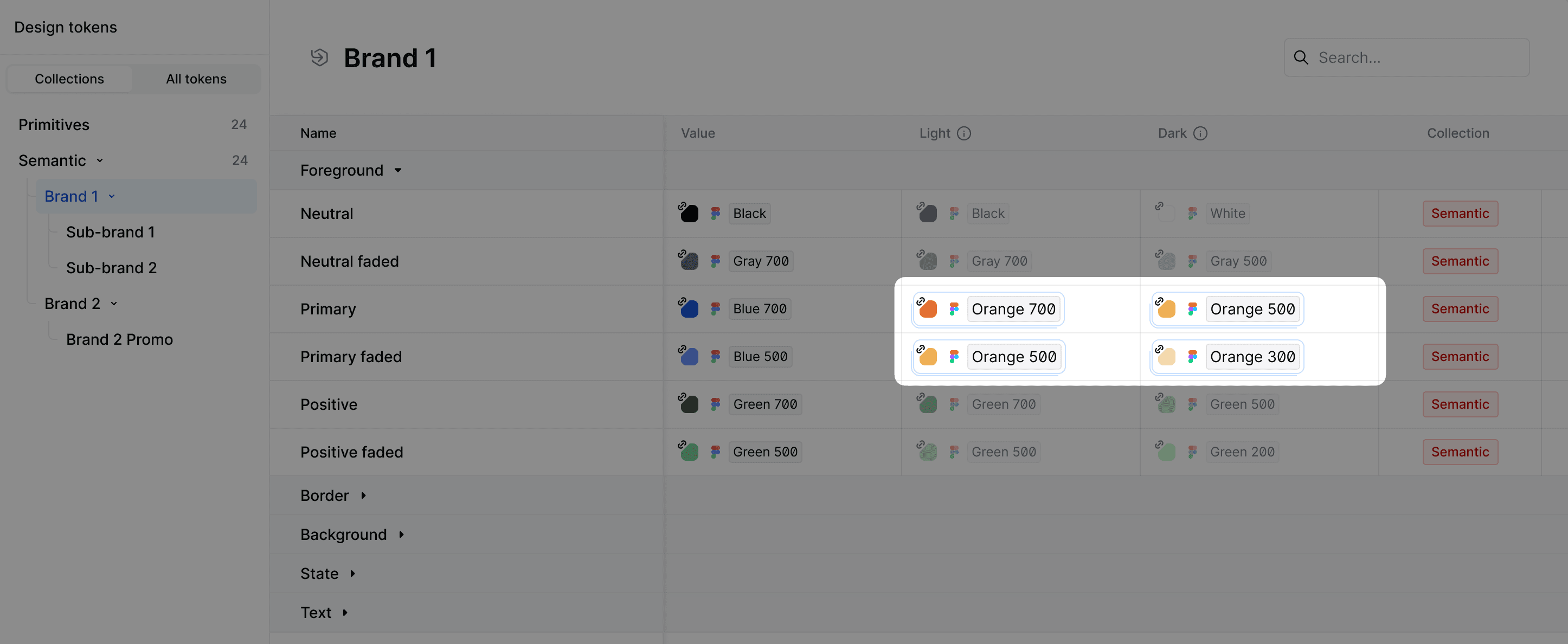Click Semantic tag in Neutral row
This screenshot has height=644, width=1568.
pyautogui.click(x=1460, y=214)
